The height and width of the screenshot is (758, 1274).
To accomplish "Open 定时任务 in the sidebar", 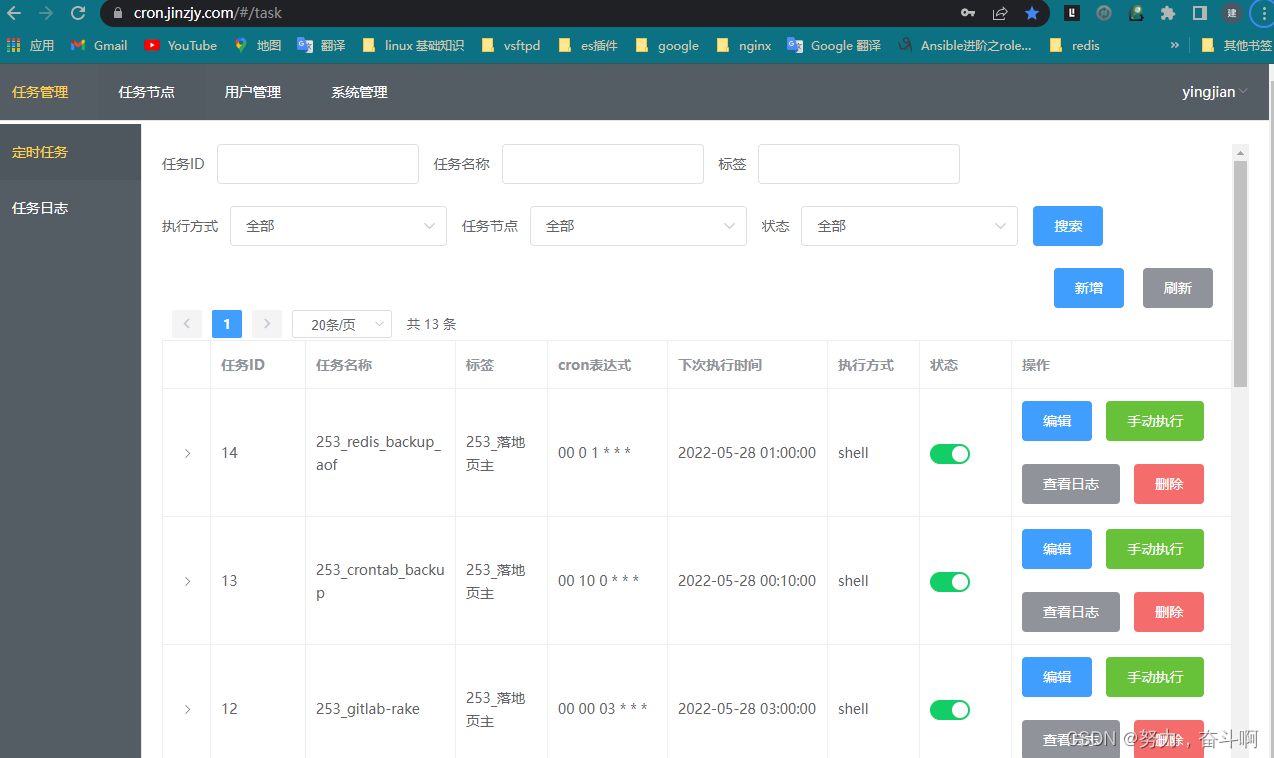I will click(x=70, y=152).
